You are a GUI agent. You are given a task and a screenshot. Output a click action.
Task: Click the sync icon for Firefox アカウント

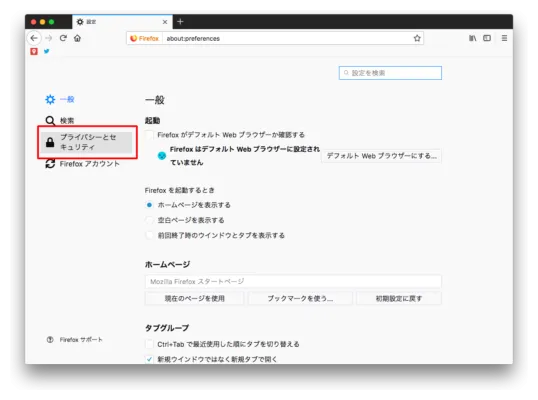(x=50, y=164)
